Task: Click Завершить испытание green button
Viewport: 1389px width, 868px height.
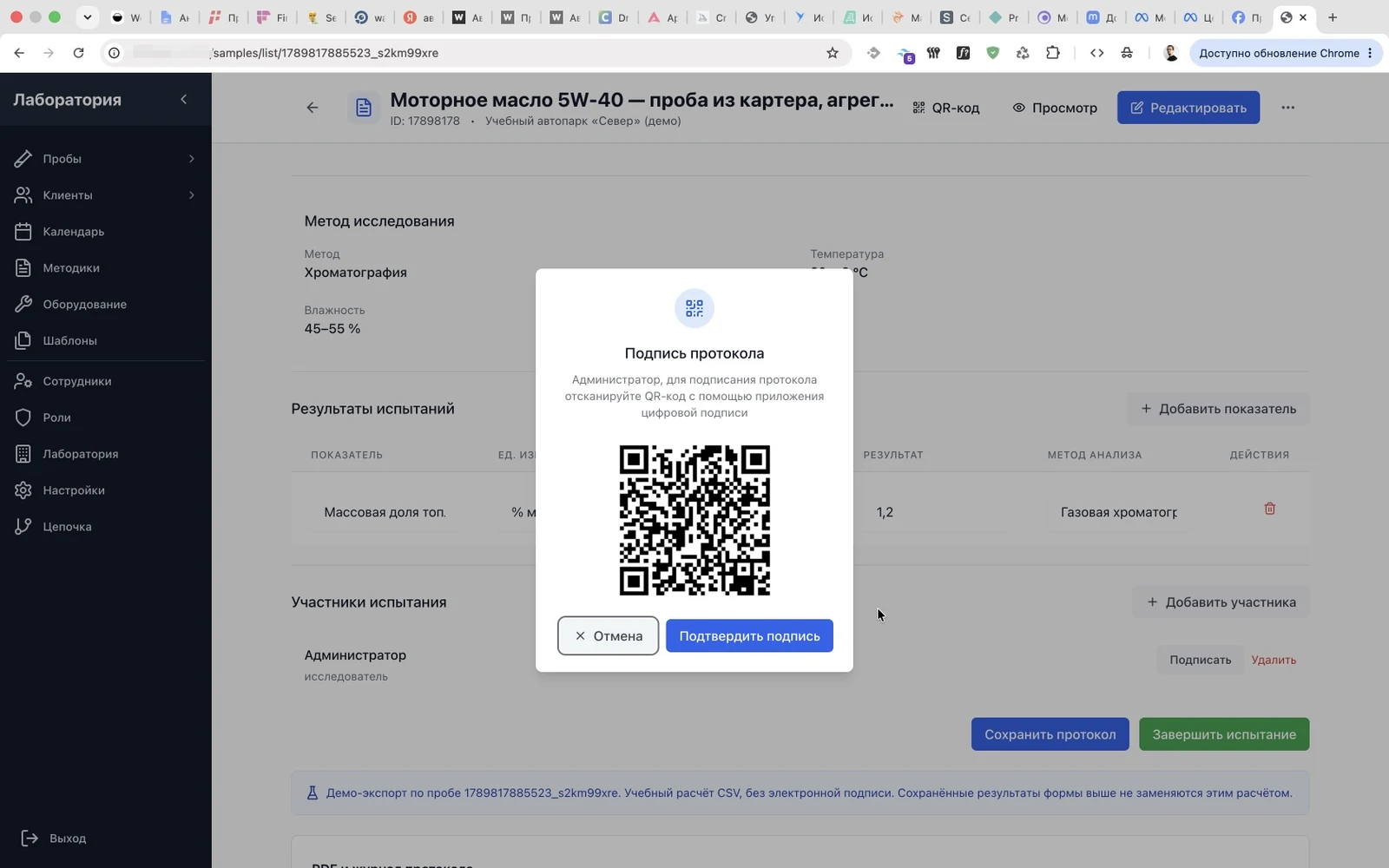Action: pos(1224,734)
